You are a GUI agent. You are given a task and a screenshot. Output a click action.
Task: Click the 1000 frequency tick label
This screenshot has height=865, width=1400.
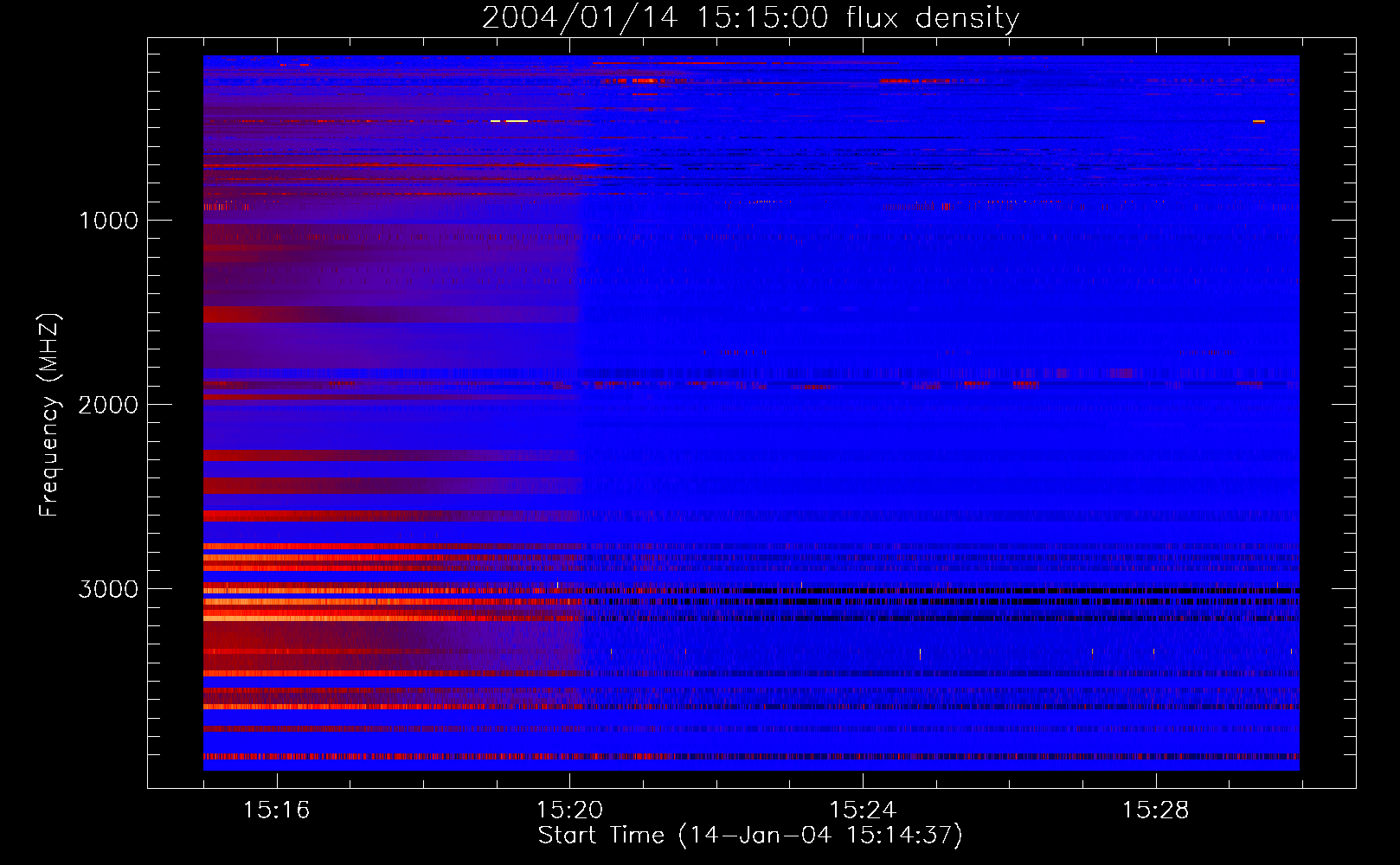[x=108, y=221]
